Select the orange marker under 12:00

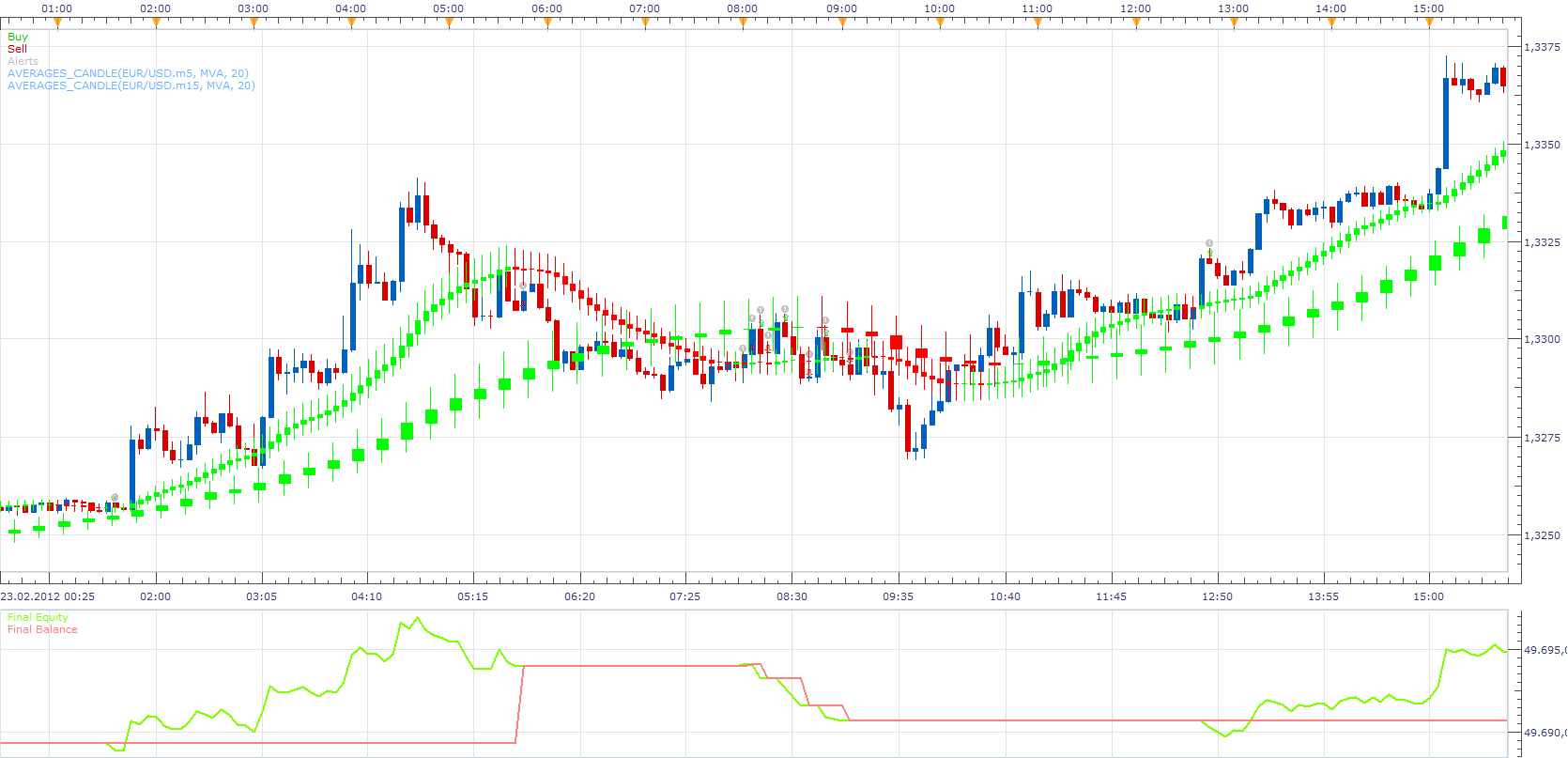coord(1136,23)
